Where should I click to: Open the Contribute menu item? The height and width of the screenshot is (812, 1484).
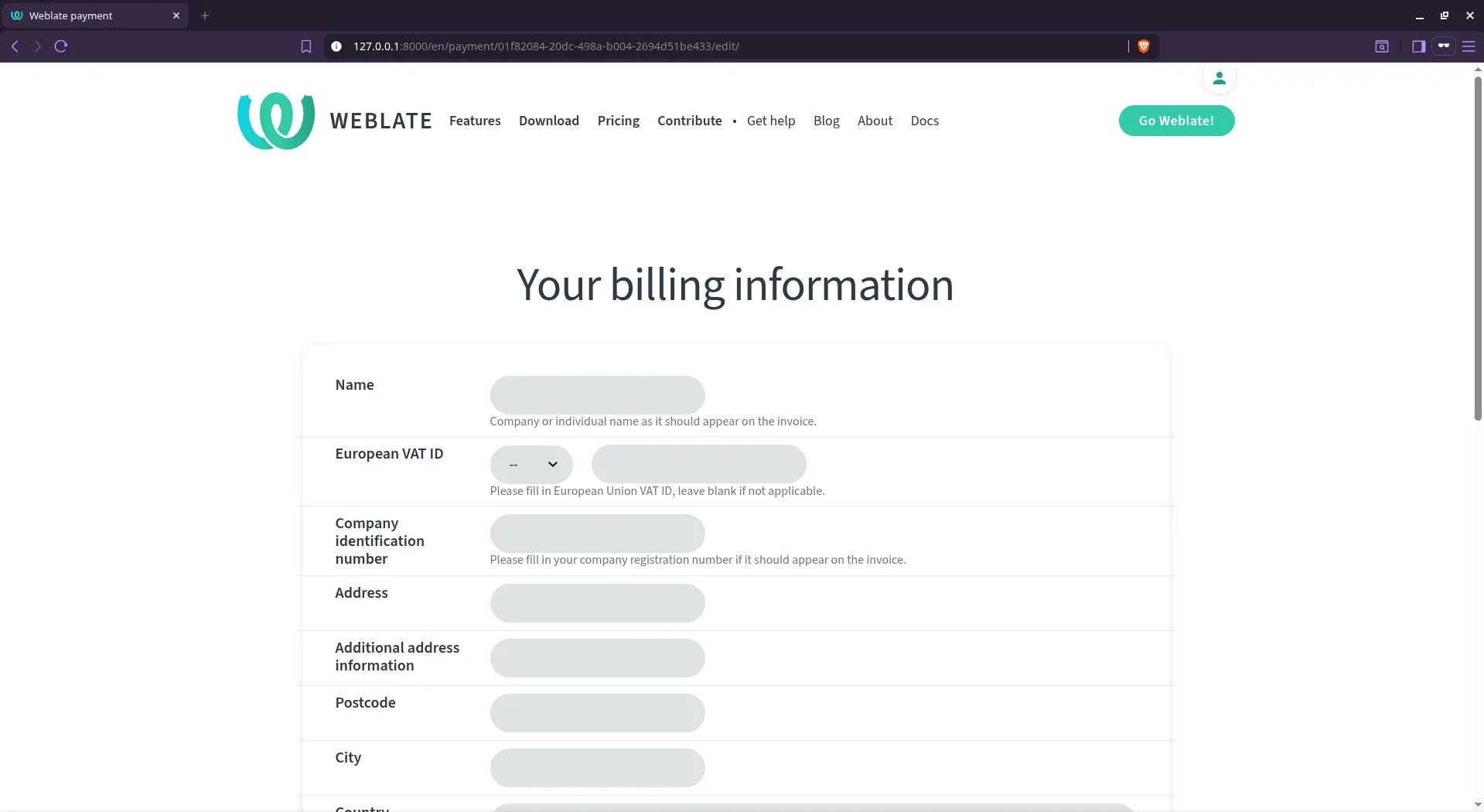click(x=690, y=121)
